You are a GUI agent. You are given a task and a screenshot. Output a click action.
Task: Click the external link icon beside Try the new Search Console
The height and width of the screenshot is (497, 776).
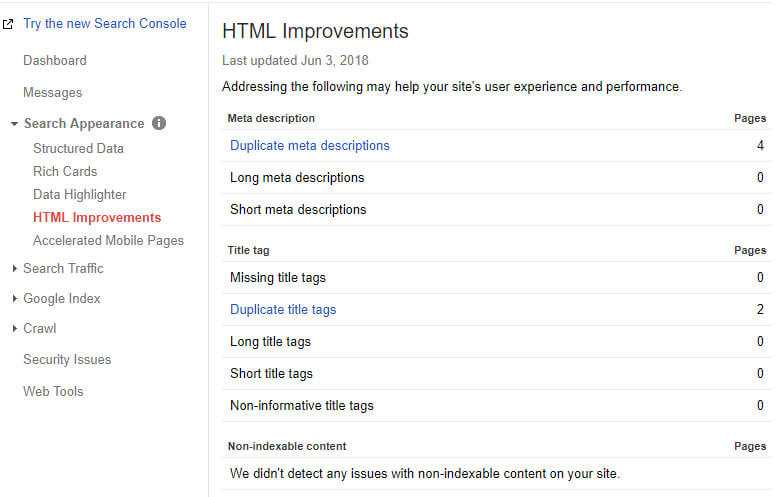click(x=8, y=24)
